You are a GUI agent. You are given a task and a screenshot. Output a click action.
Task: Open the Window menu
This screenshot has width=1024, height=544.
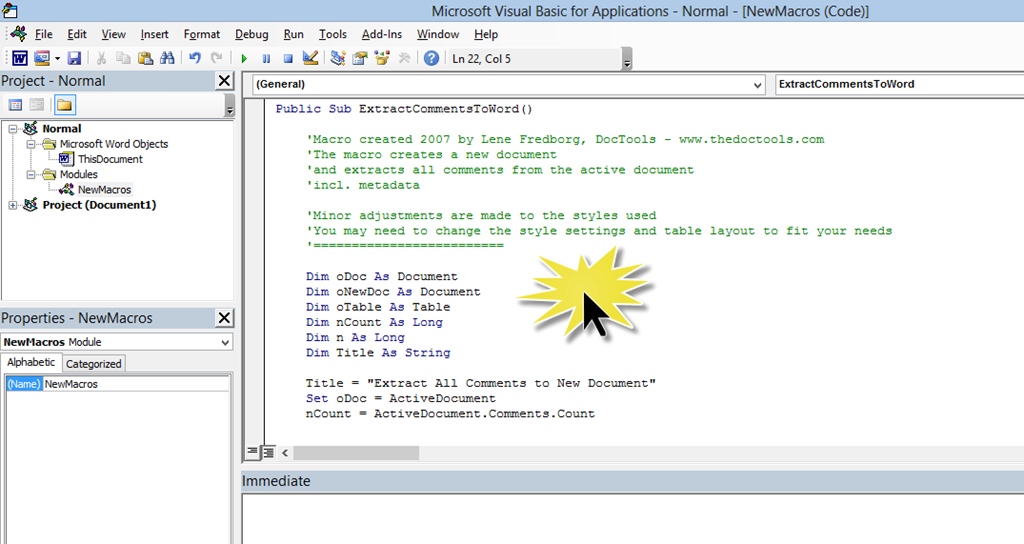click(x=438, y=35)
